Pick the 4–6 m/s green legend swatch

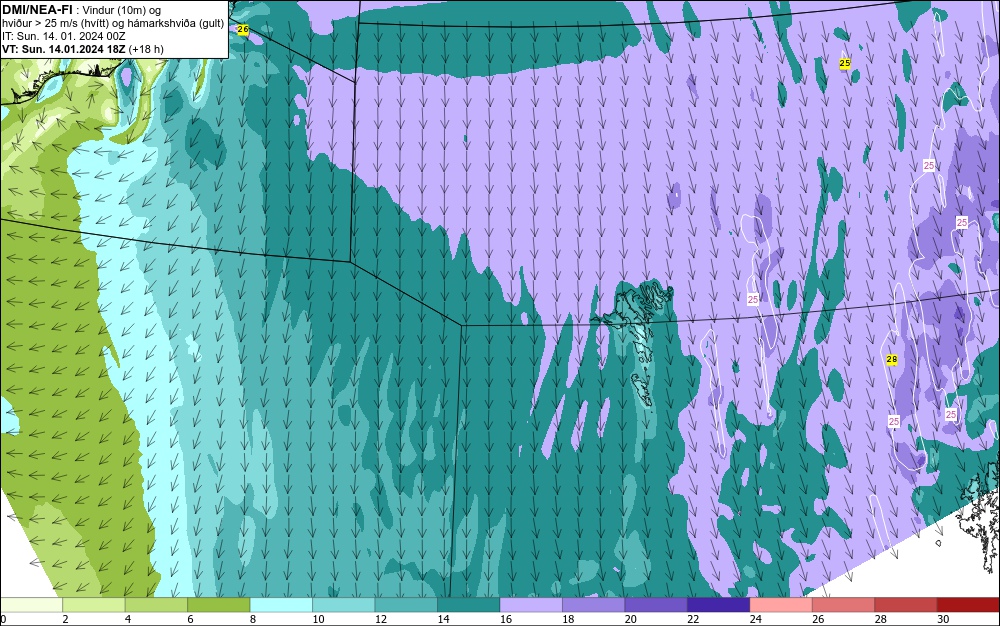click(156, 605)
